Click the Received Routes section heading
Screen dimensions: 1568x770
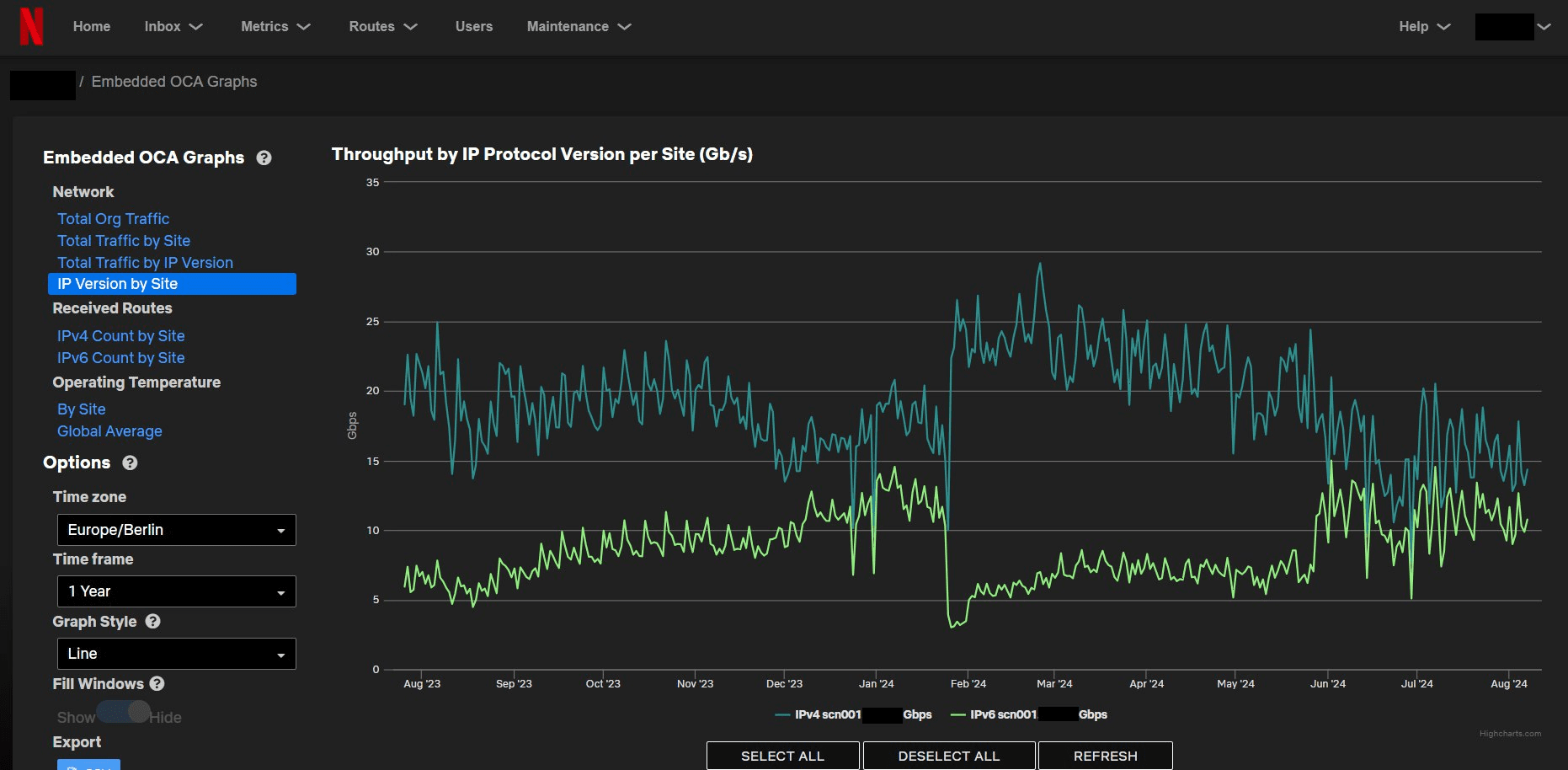point(112,308)
